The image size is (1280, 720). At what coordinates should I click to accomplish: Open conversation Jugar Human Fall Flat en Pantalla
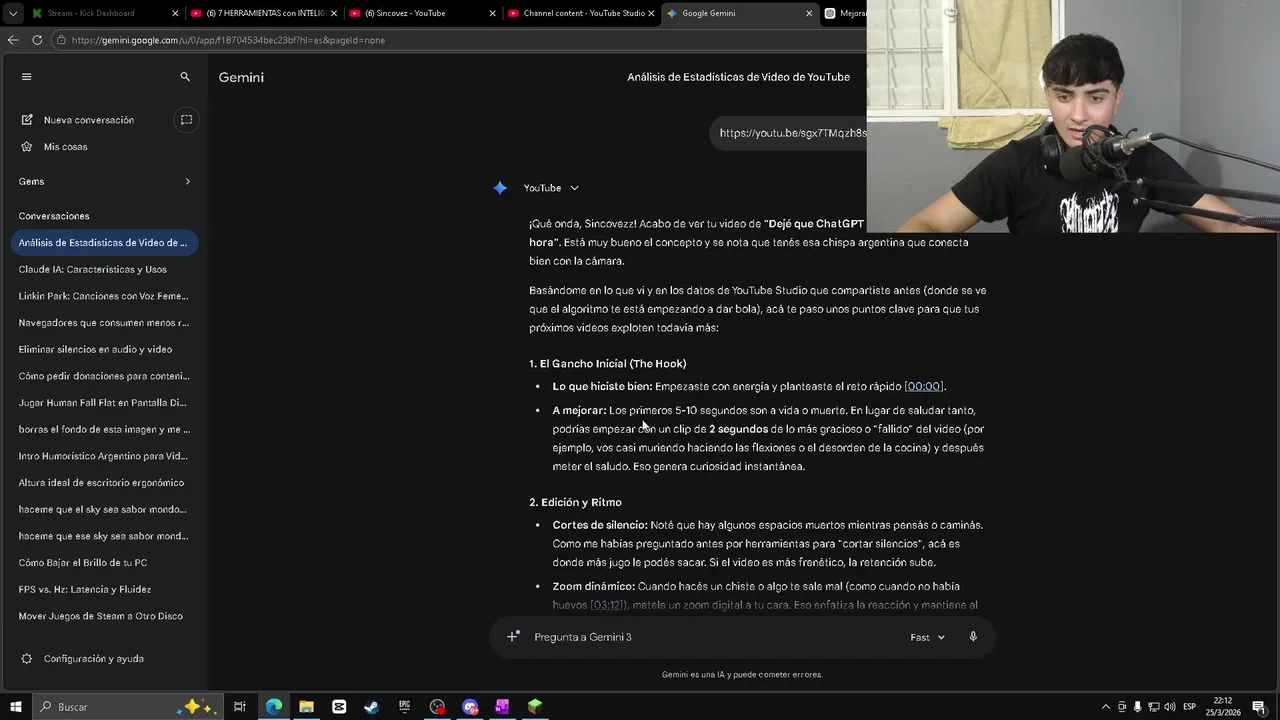[105, 403]
